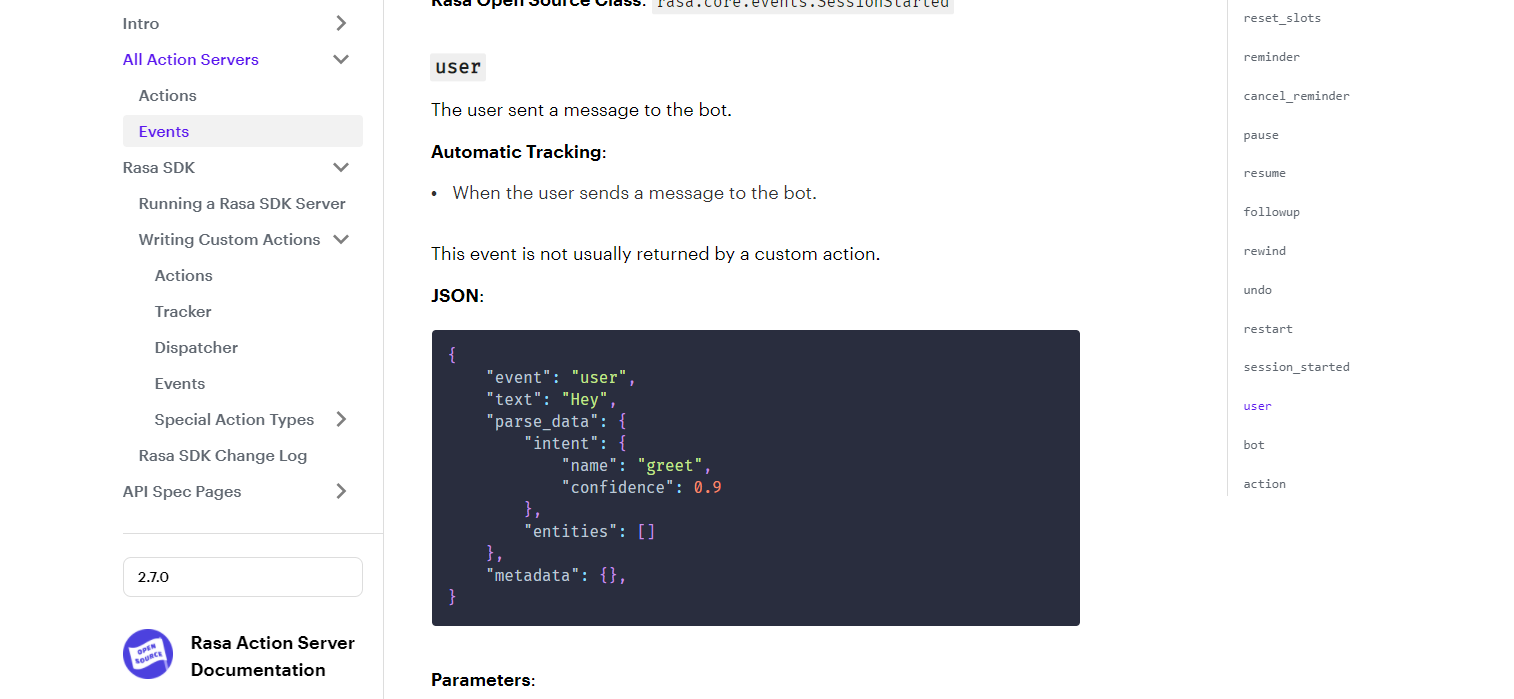
Task: Expand the Intro section chevron
Action: tap(341, 23)
